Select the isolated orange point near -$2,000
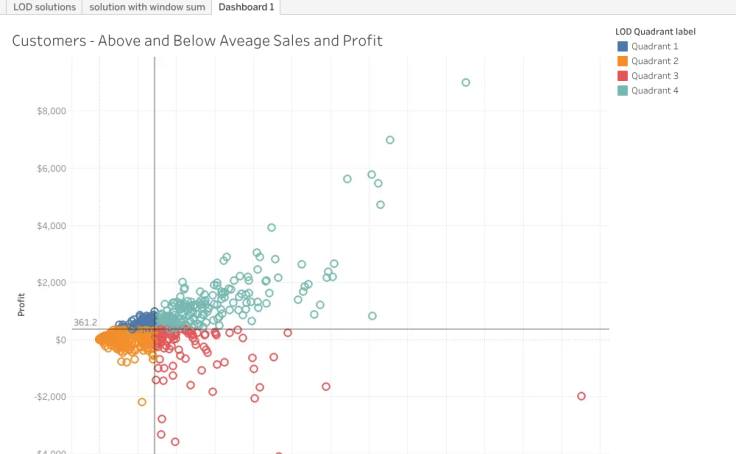Viewport: 736px width, 454px height. (x=142, y=402)
